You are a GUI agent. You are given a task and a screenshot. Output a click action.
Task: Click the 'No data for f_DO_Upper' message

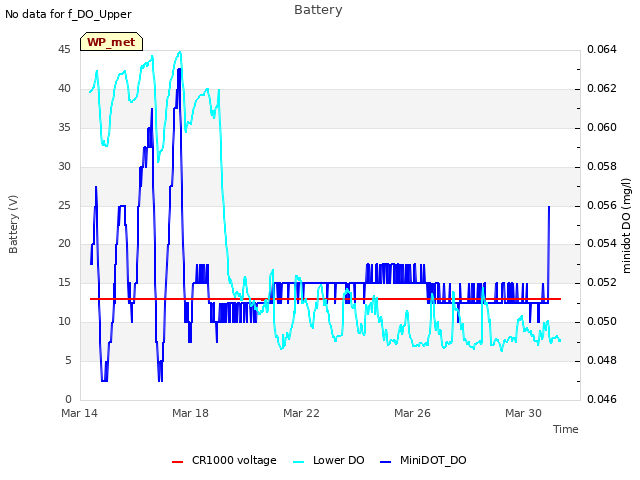click(x=68, y=14)
